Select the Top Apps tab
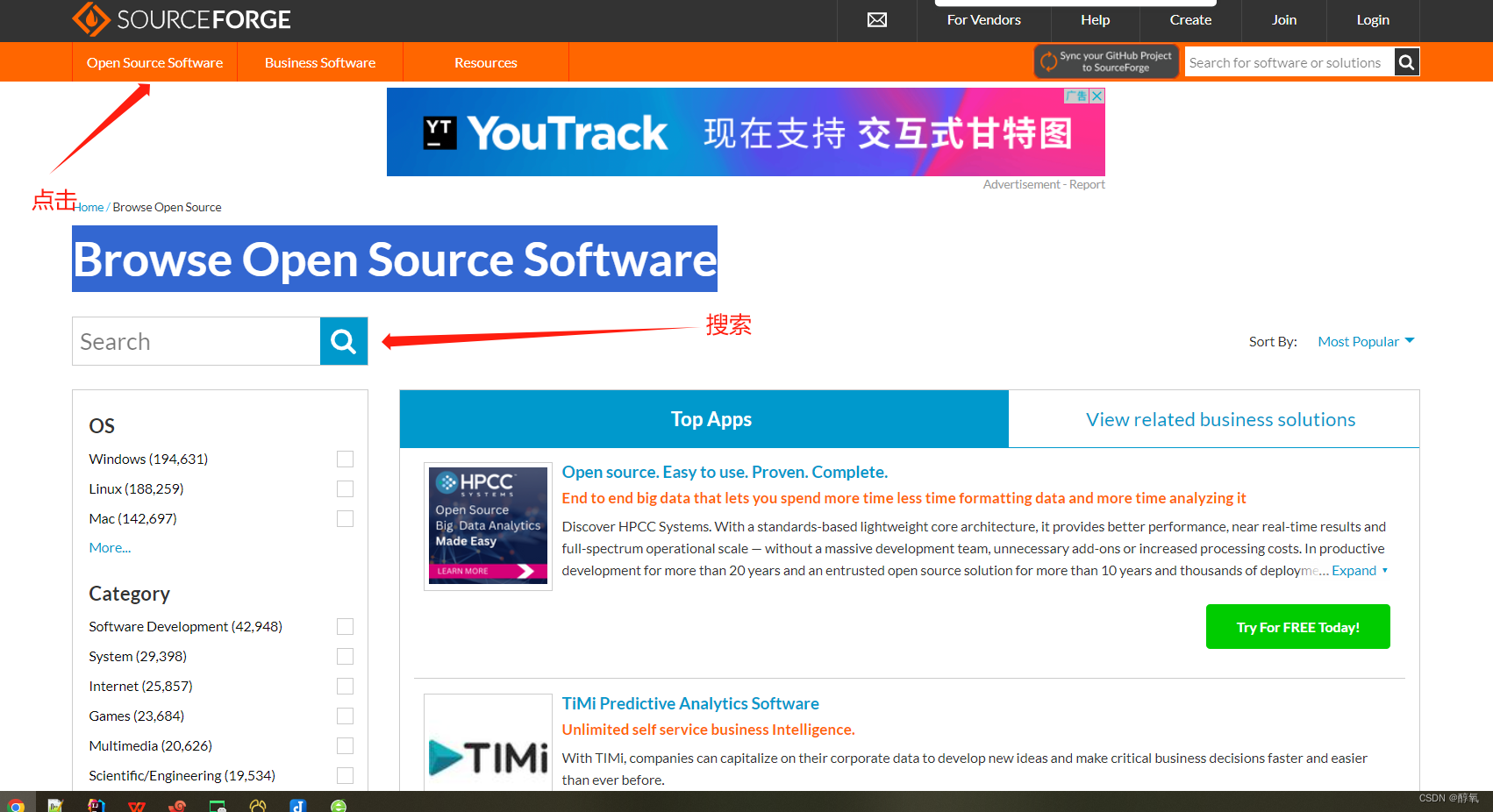The image size is (1493, 812). tap(704, 419)
